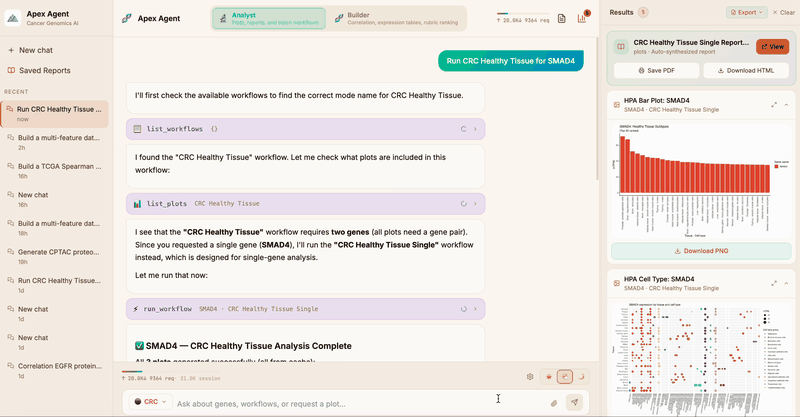
Task: Open recent chat 'Build a multi-feature dat...' 2h
Action: (x=55, y=142)
